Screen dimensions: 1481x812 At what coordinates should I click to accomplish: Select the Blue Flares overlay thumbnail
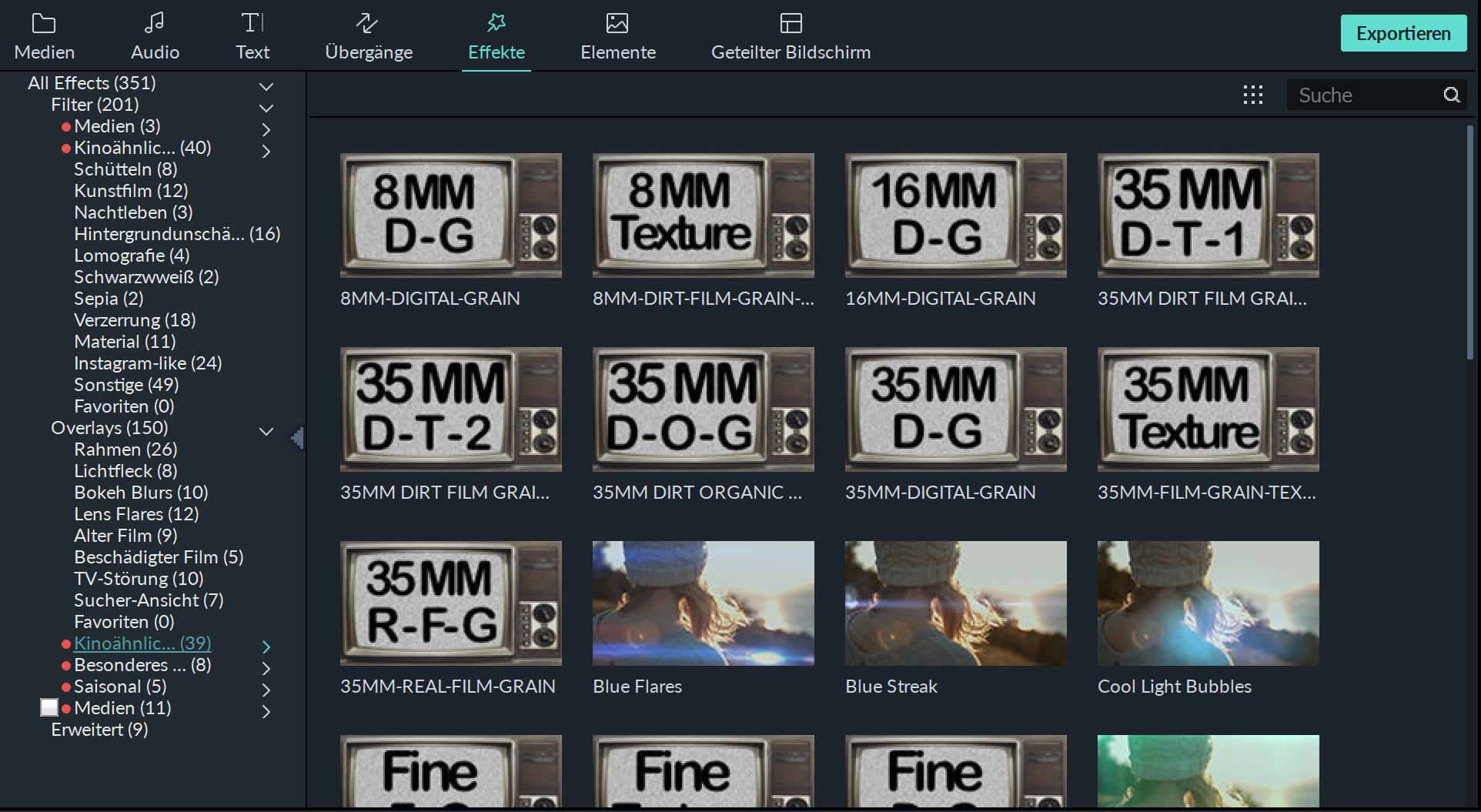click(704, 603)
